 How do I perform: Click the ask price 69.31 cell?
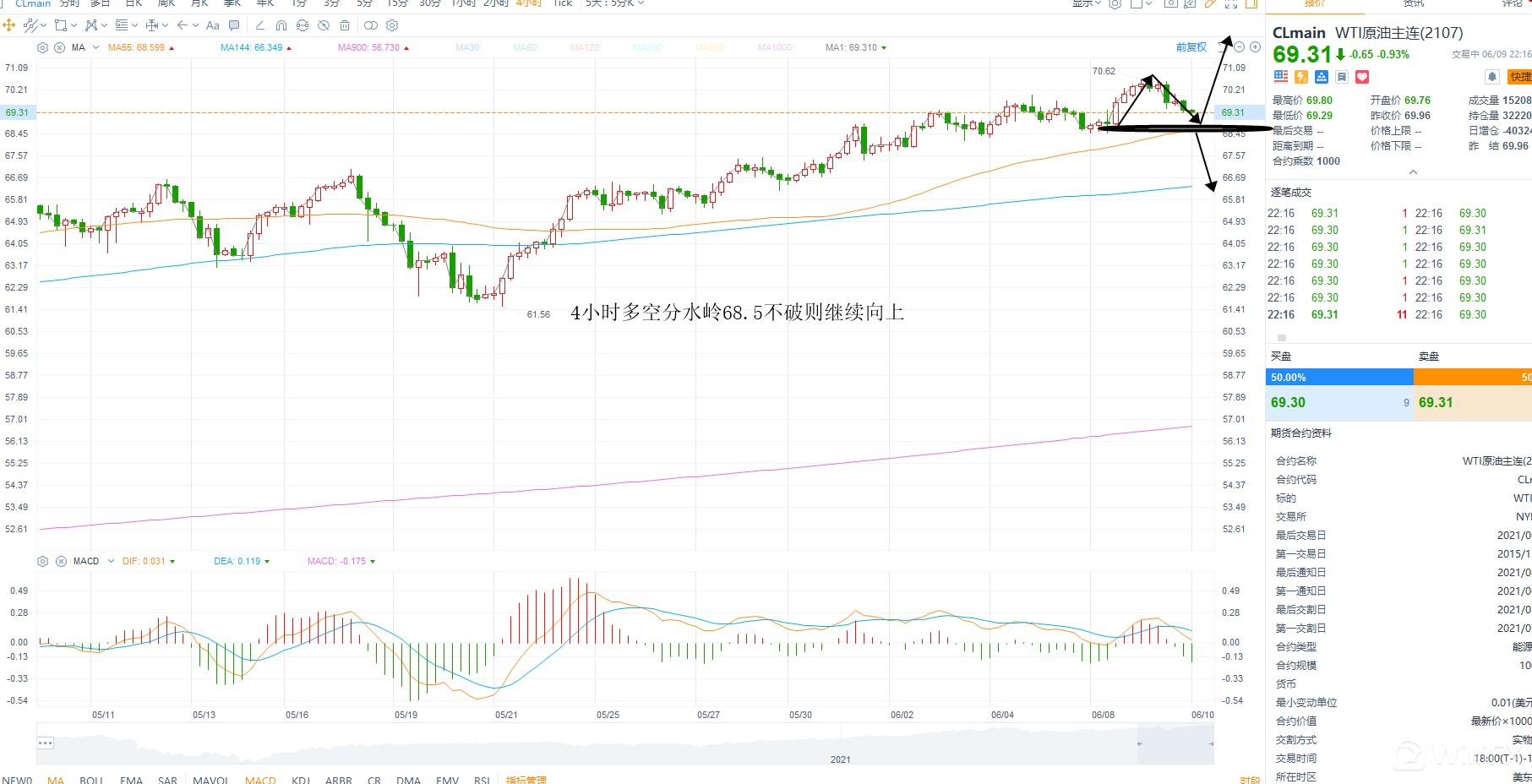pyautogui.click(x=1473, y=403)
